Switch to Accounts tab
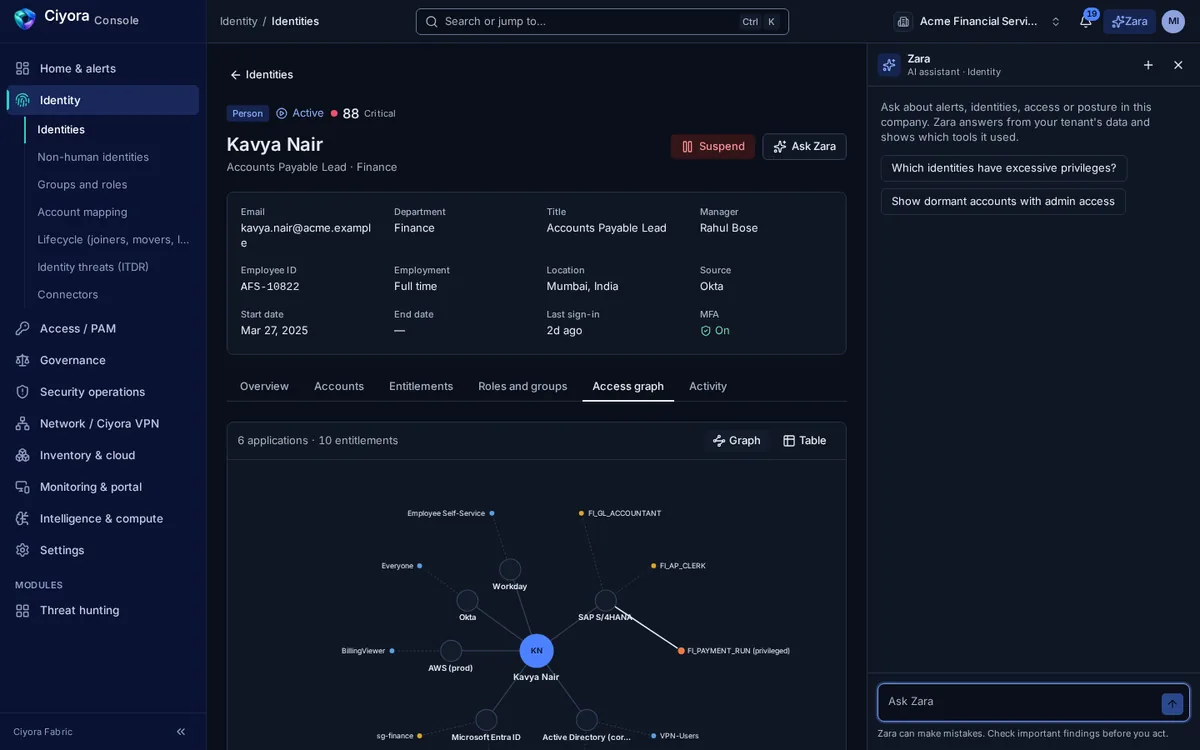1200x750 pixels. (x=339, y=386)
